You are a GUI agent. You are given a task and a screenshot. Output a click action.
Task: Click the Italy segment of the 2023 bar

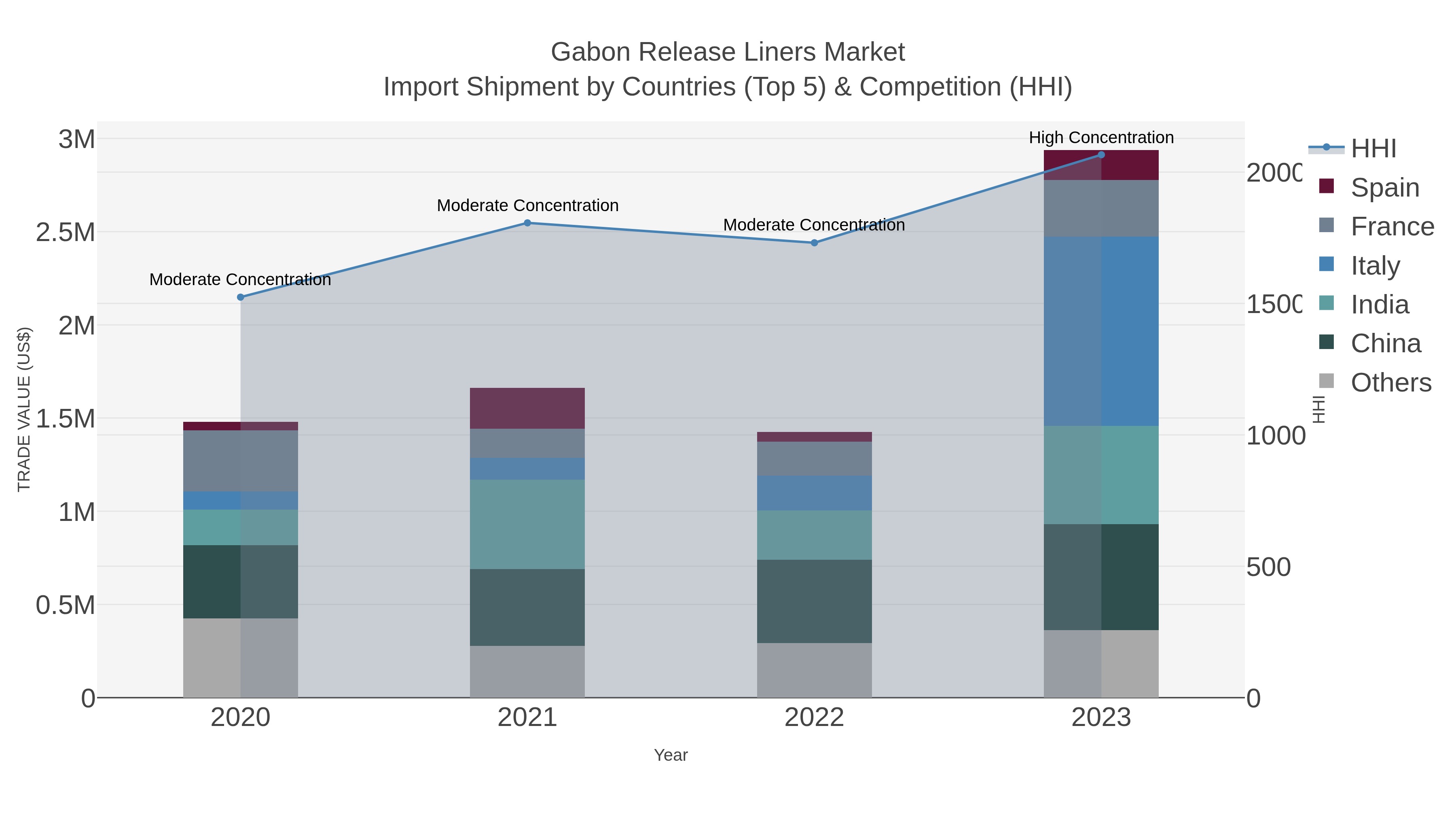click(x=1101, y=331)
